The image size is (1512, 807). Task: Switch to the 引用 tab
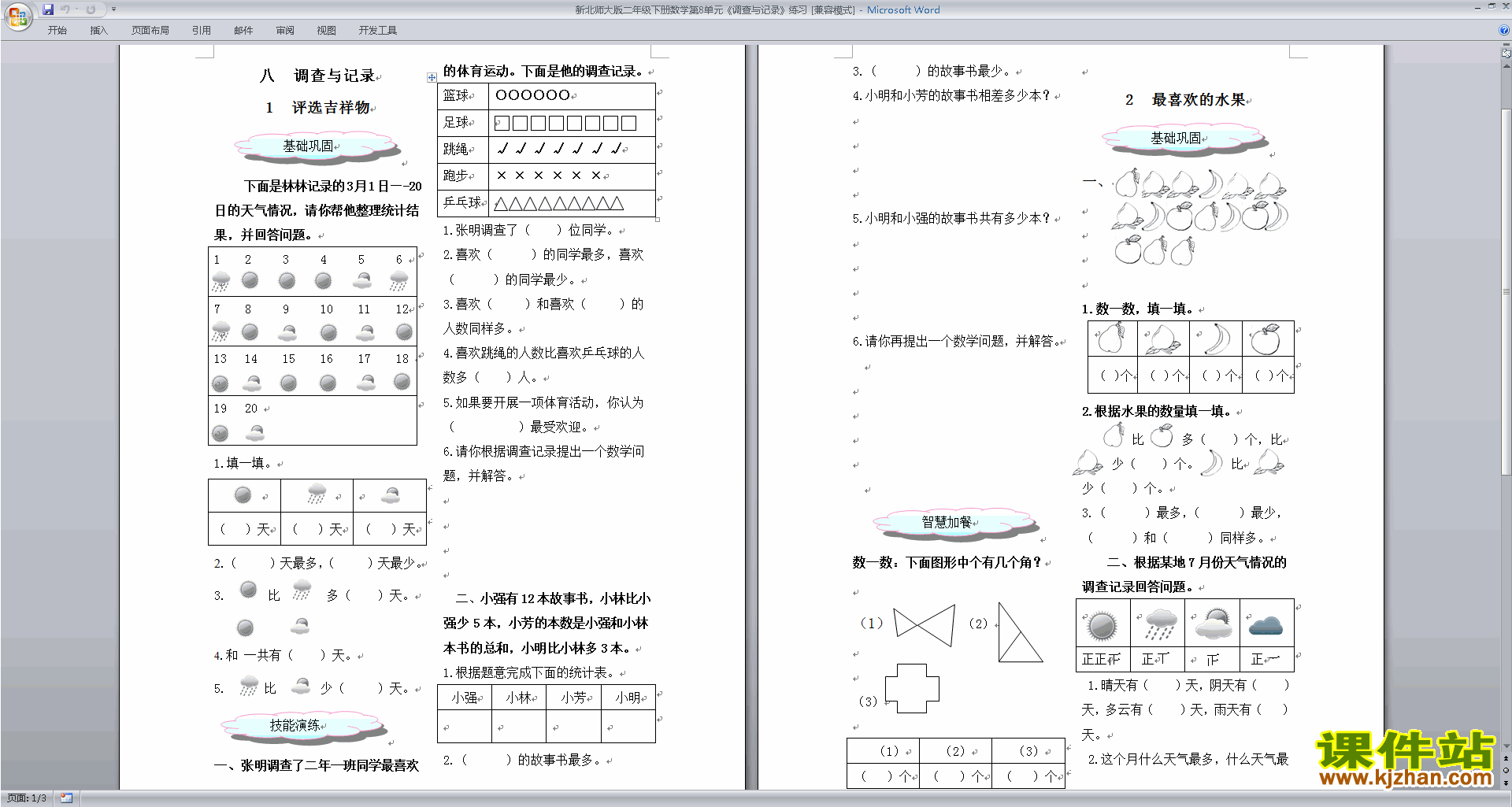click(201, 31)
